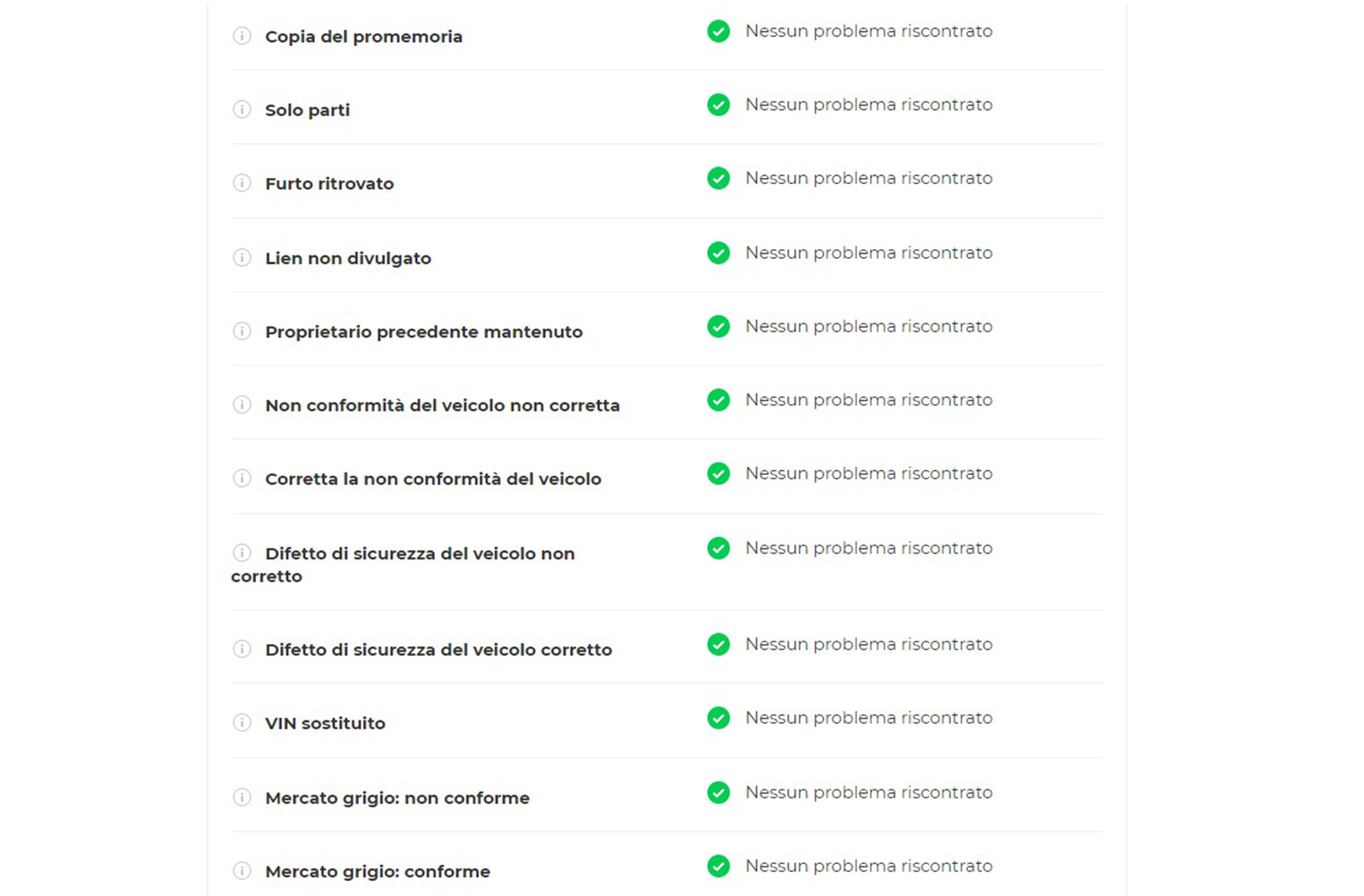Viewport: 1364px width, 896px height.
Task: Open info icon next to Solo parti
Action: [x=242, y=109]
